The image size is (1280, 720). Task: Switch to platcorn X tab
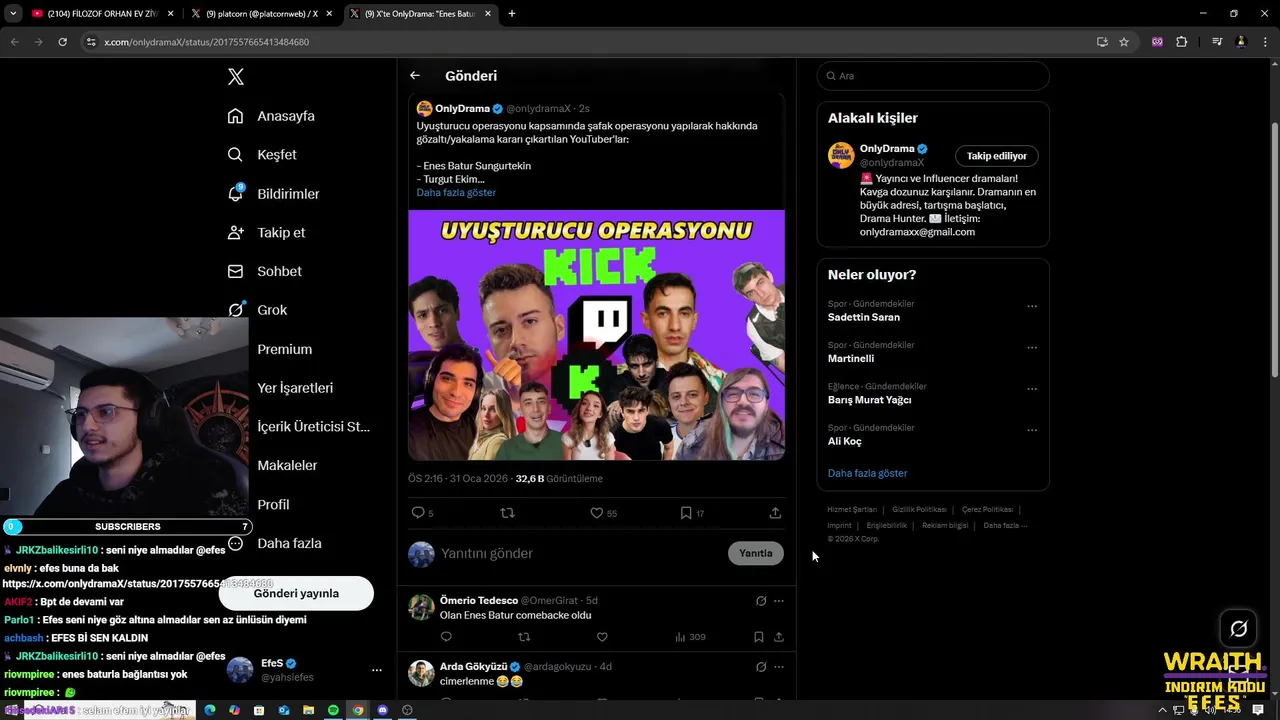pos(262,14)
